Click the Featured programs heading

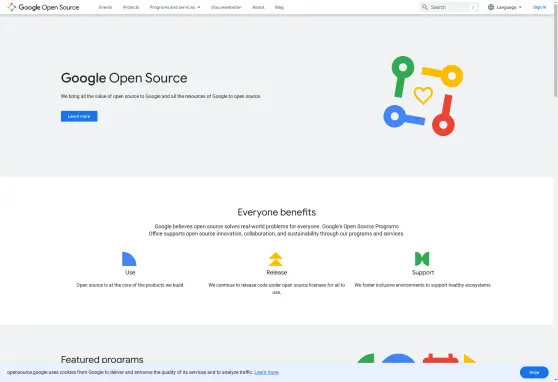[102, 359]
